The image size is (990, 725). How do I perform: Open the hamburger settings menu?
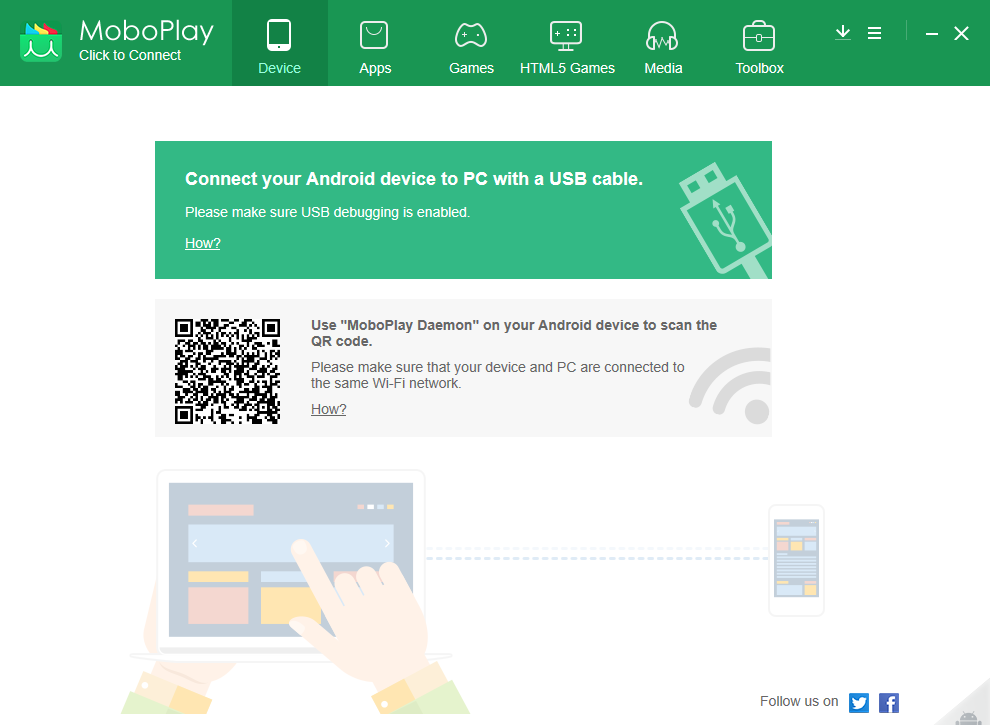coord(875,32)
